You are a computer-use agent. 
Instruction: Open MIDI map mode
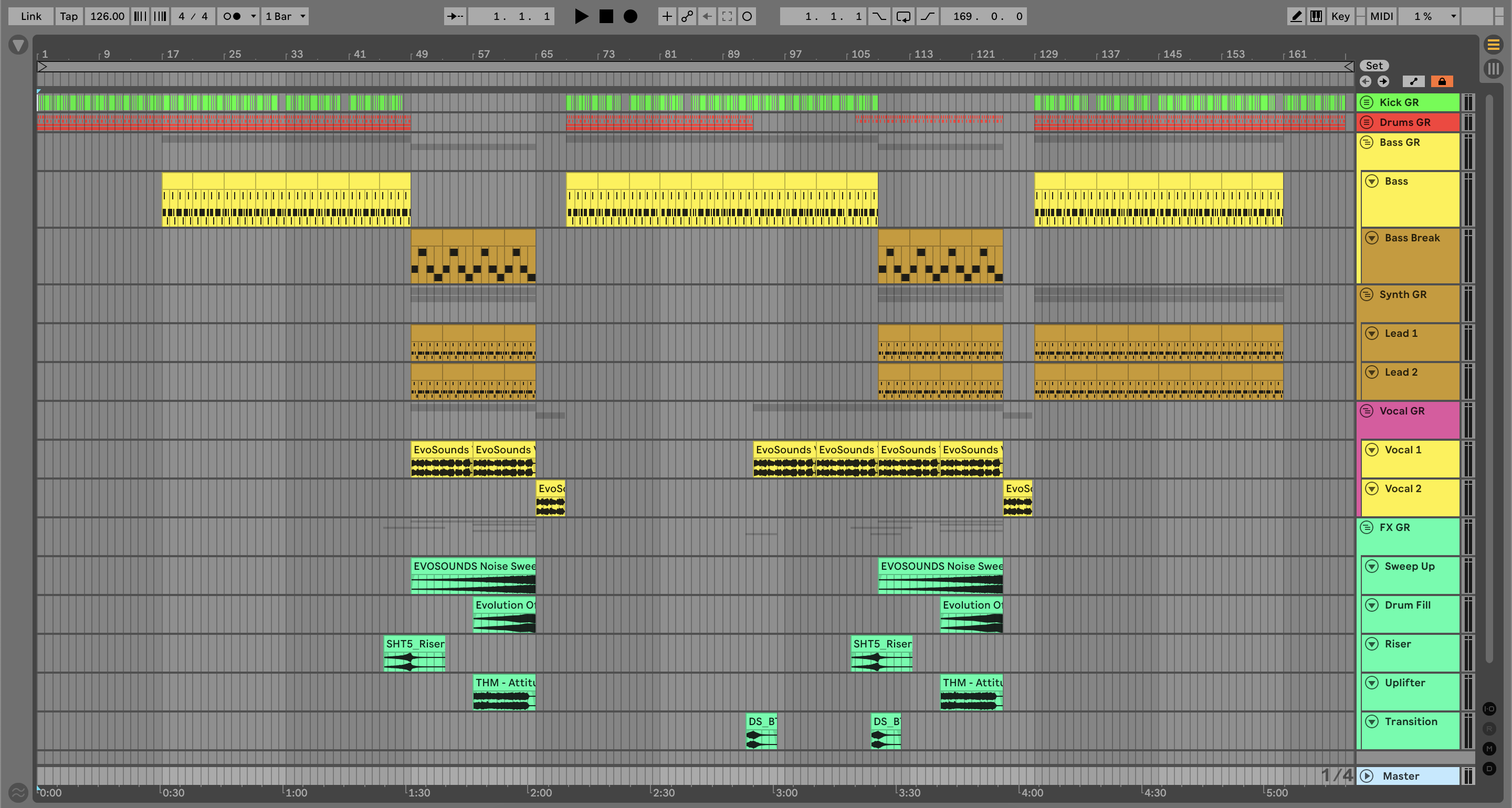click(x=1381, y=16)
